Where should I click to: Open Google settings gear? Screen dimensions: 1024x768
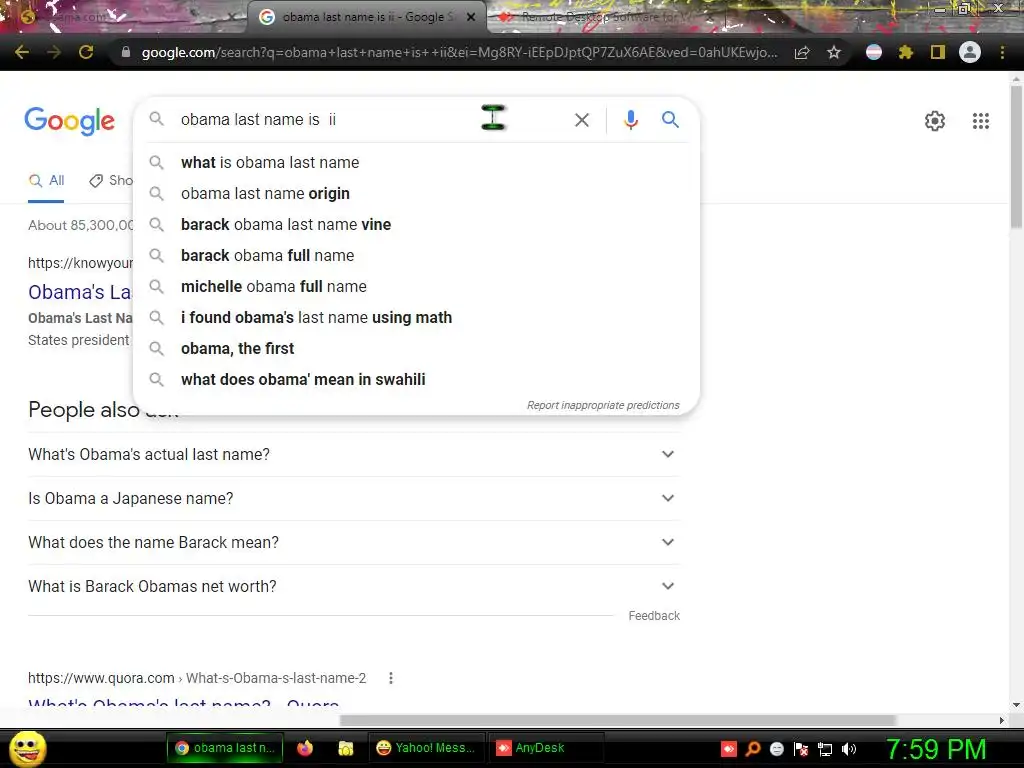935,121
